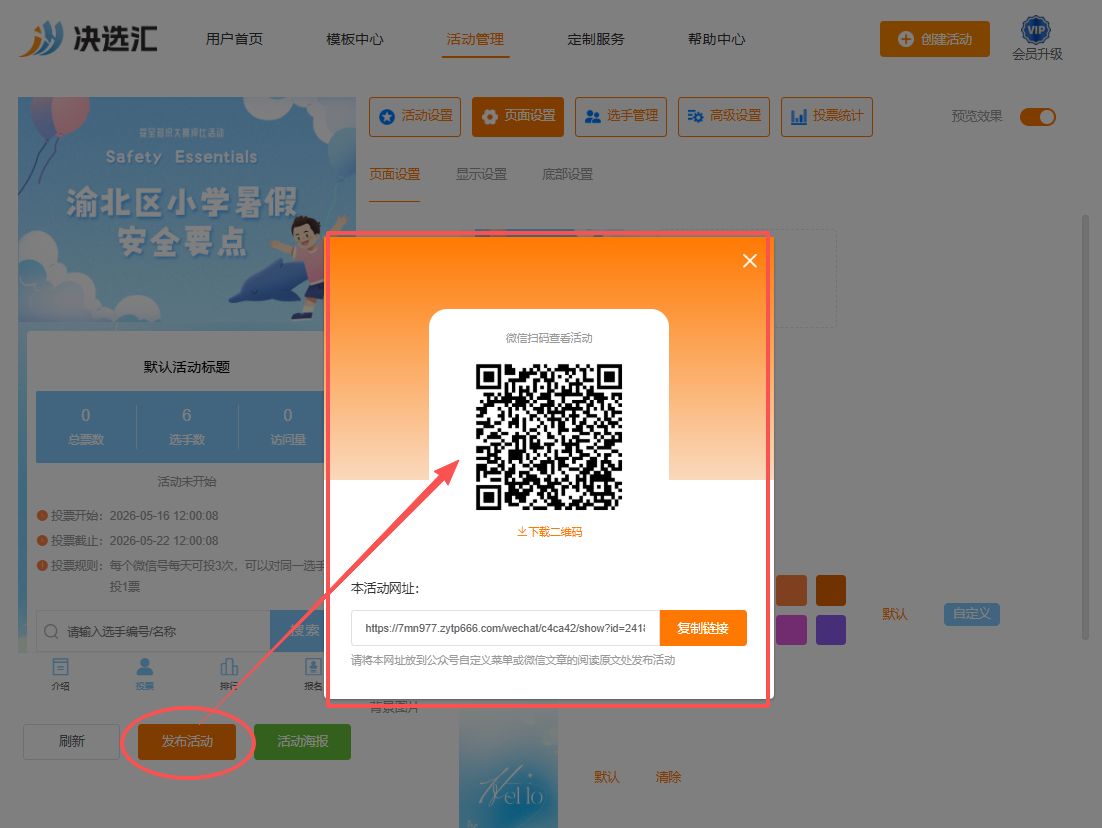Viewport: 1102px width, 828px height.
Task: Click the search magnifier icon in preview
Action: point(51,631)
